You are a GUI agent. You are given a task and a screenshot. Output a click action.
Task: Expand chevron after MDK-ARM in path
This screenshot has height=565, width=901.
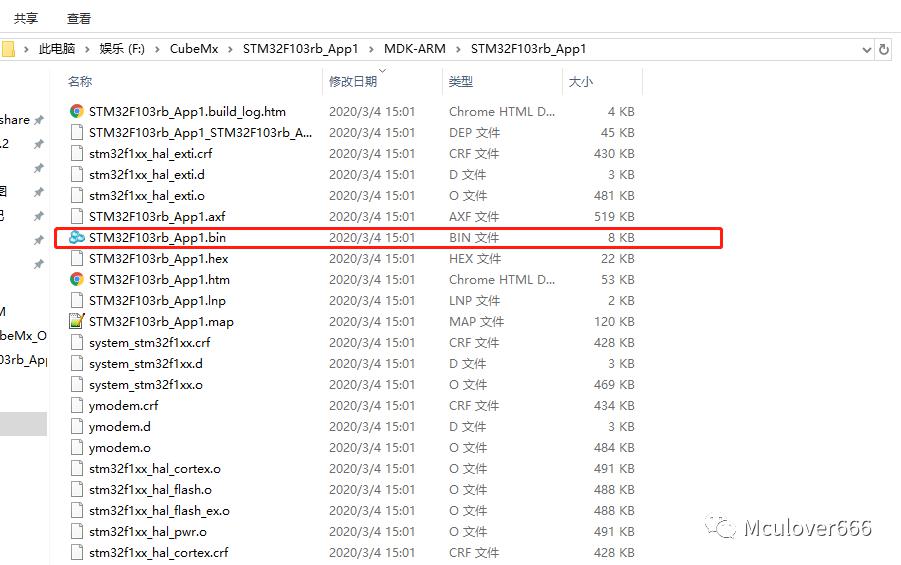click(x=458, y=49)
